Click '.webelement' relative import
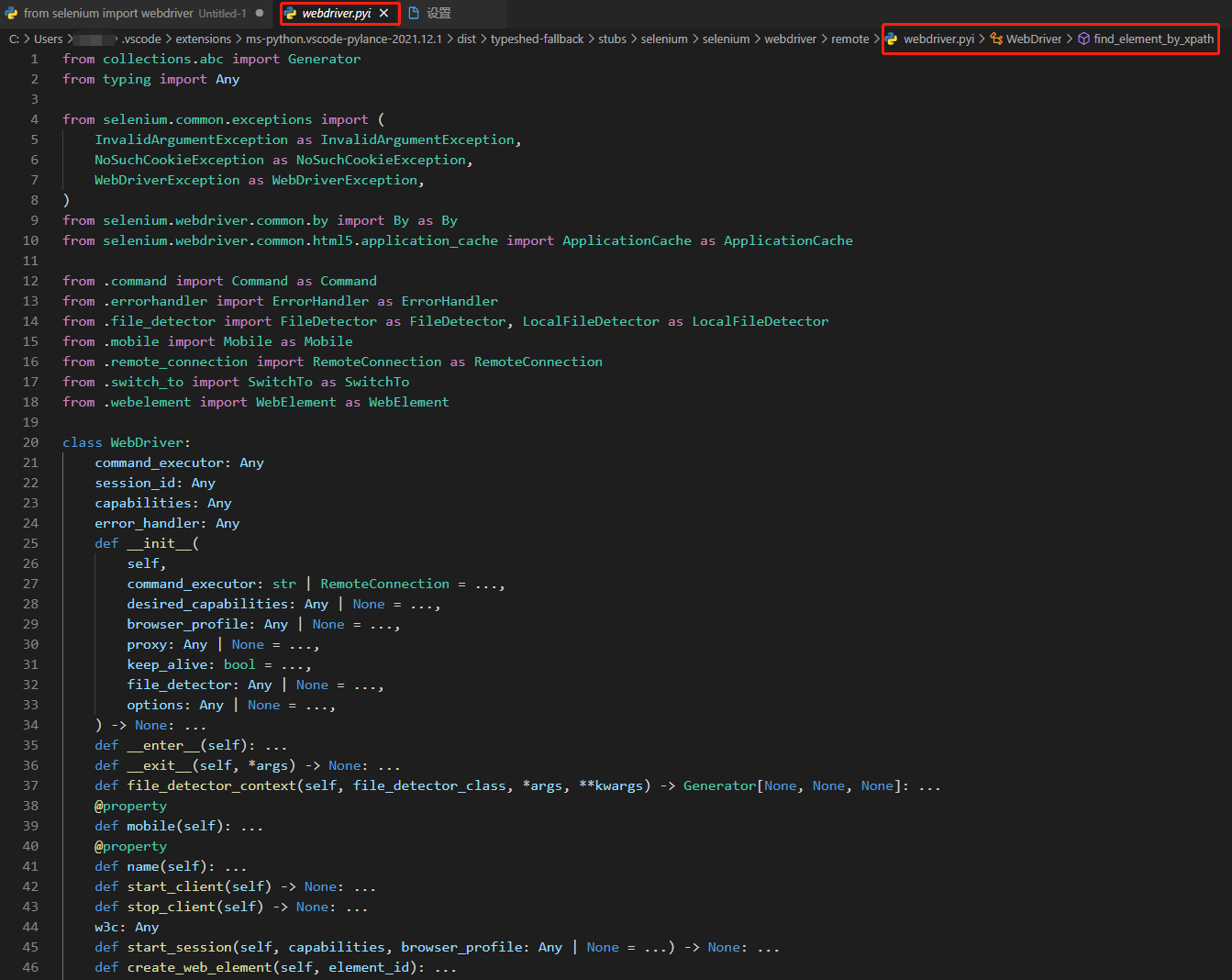The width and height of the screenshot is (1232, 980). [147, 402]
